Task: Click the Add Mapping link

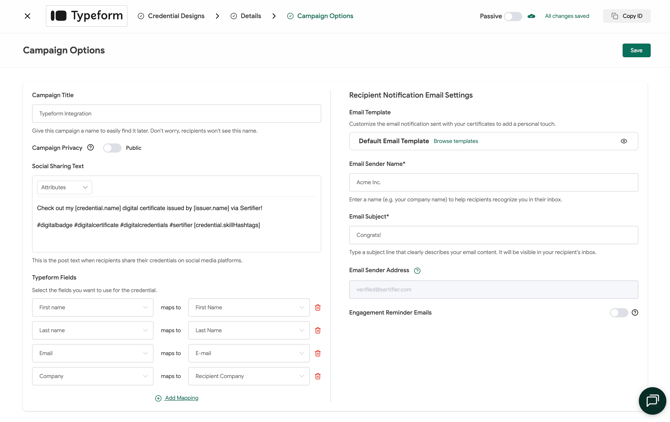Action: (x=182, y=398)
